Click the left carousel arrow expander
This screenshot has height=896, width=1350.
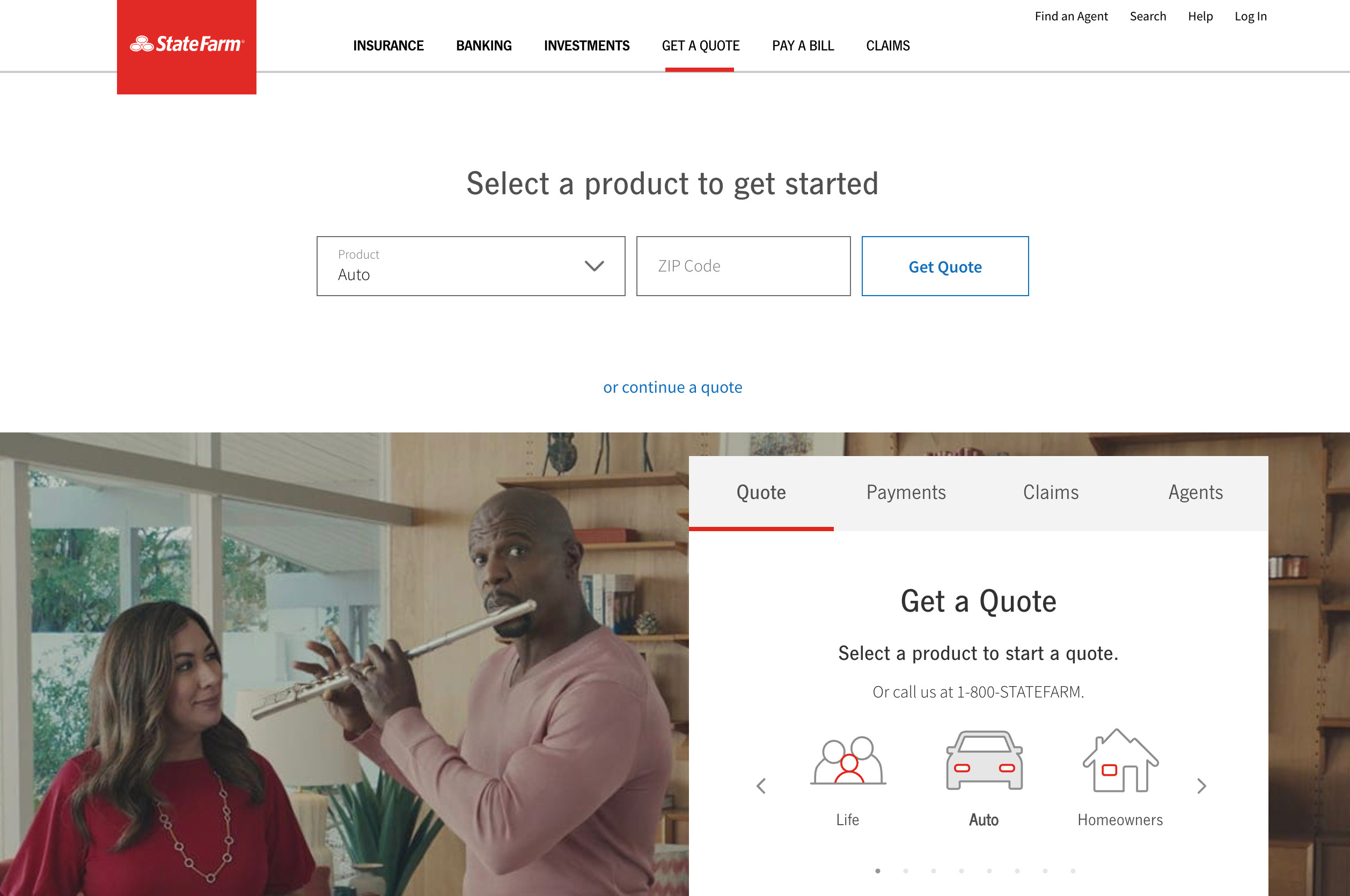coord(761,785)
